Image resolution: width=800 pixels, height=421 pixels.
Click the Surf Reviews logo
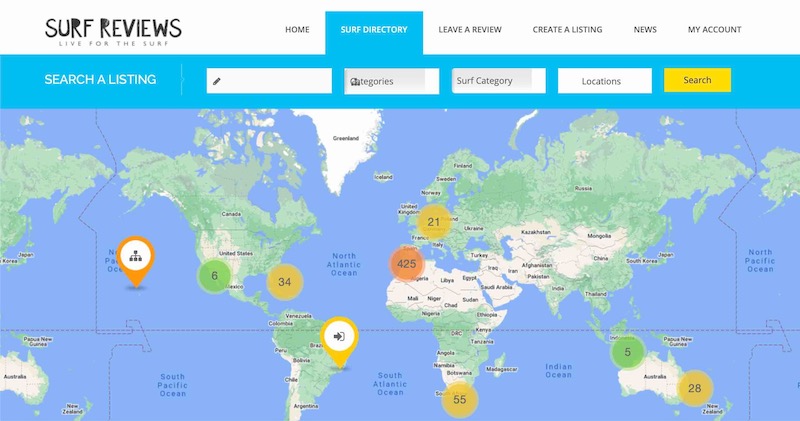pos(113,30)
